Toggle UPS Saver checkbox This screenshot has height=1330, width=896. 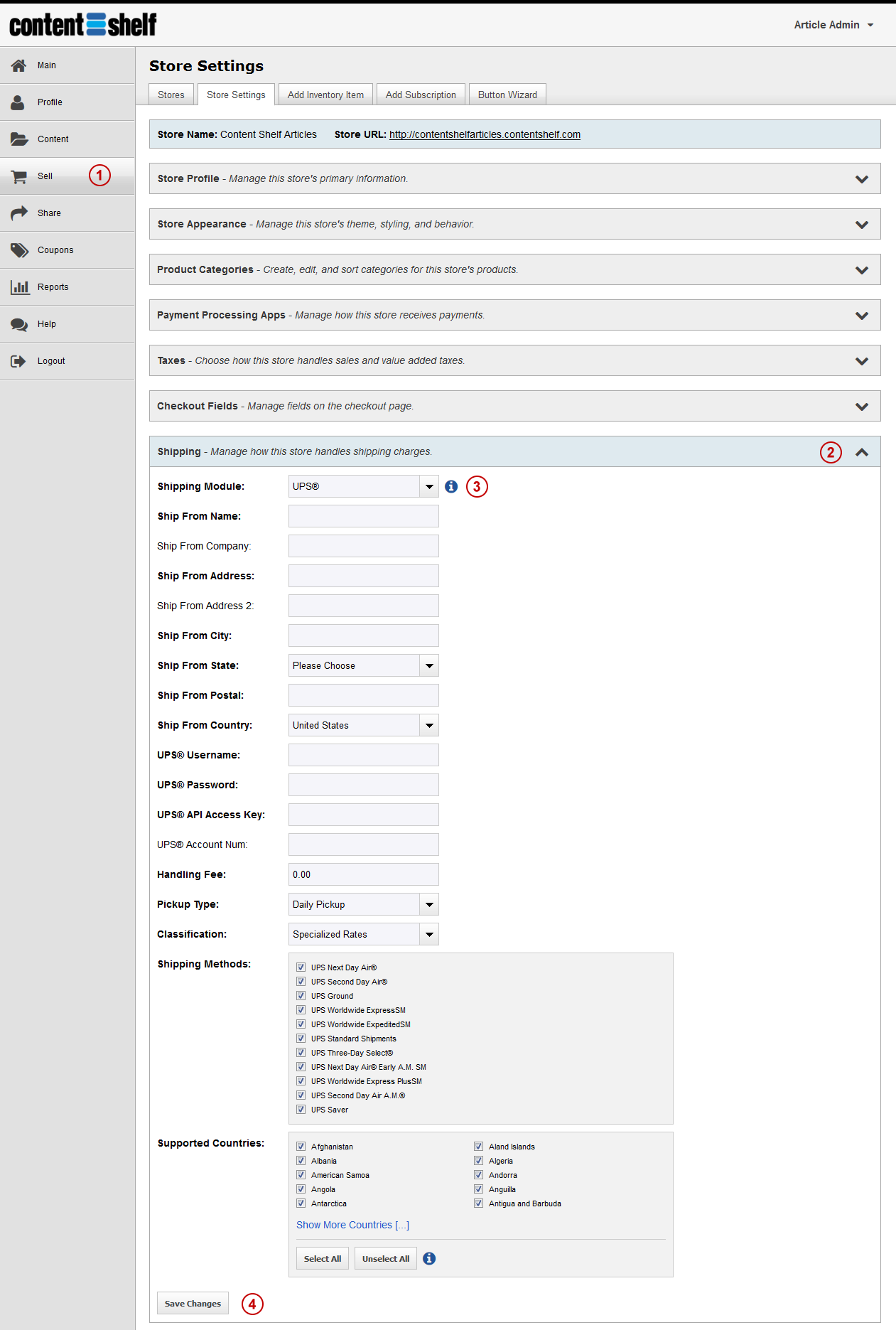(301, 1110)
